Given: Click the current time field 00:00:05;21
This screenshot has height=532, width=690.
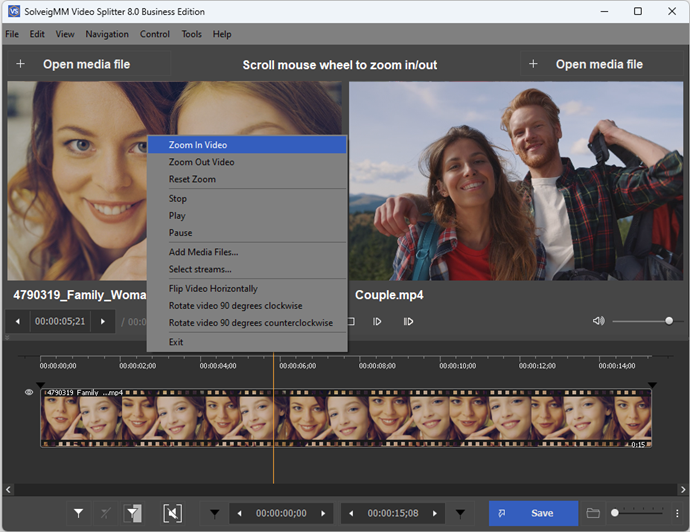Looking at the screenshot, I should click(60, 322).
